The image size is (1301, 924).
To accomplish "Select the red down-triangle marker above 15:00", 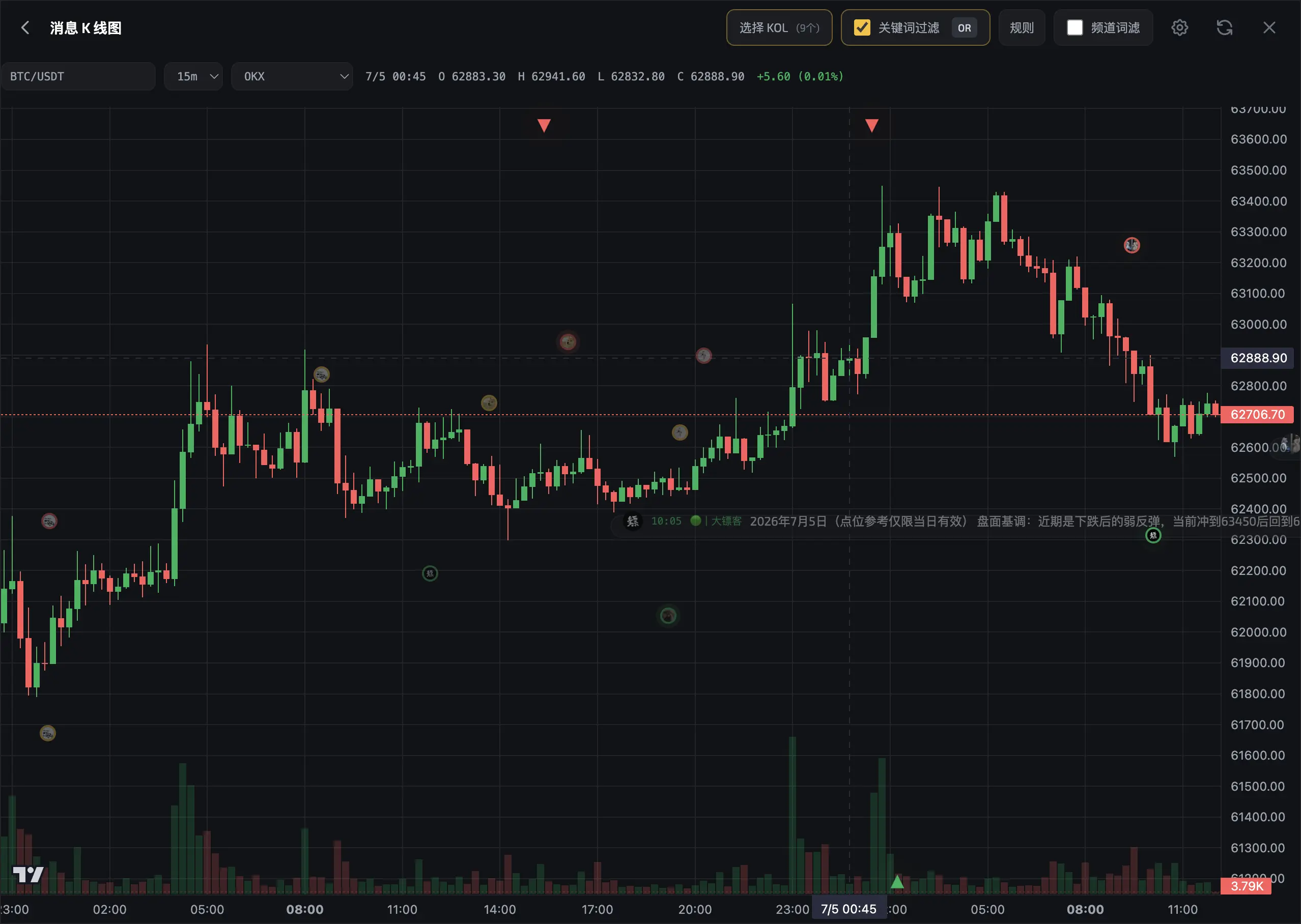I will coord(544,126).
